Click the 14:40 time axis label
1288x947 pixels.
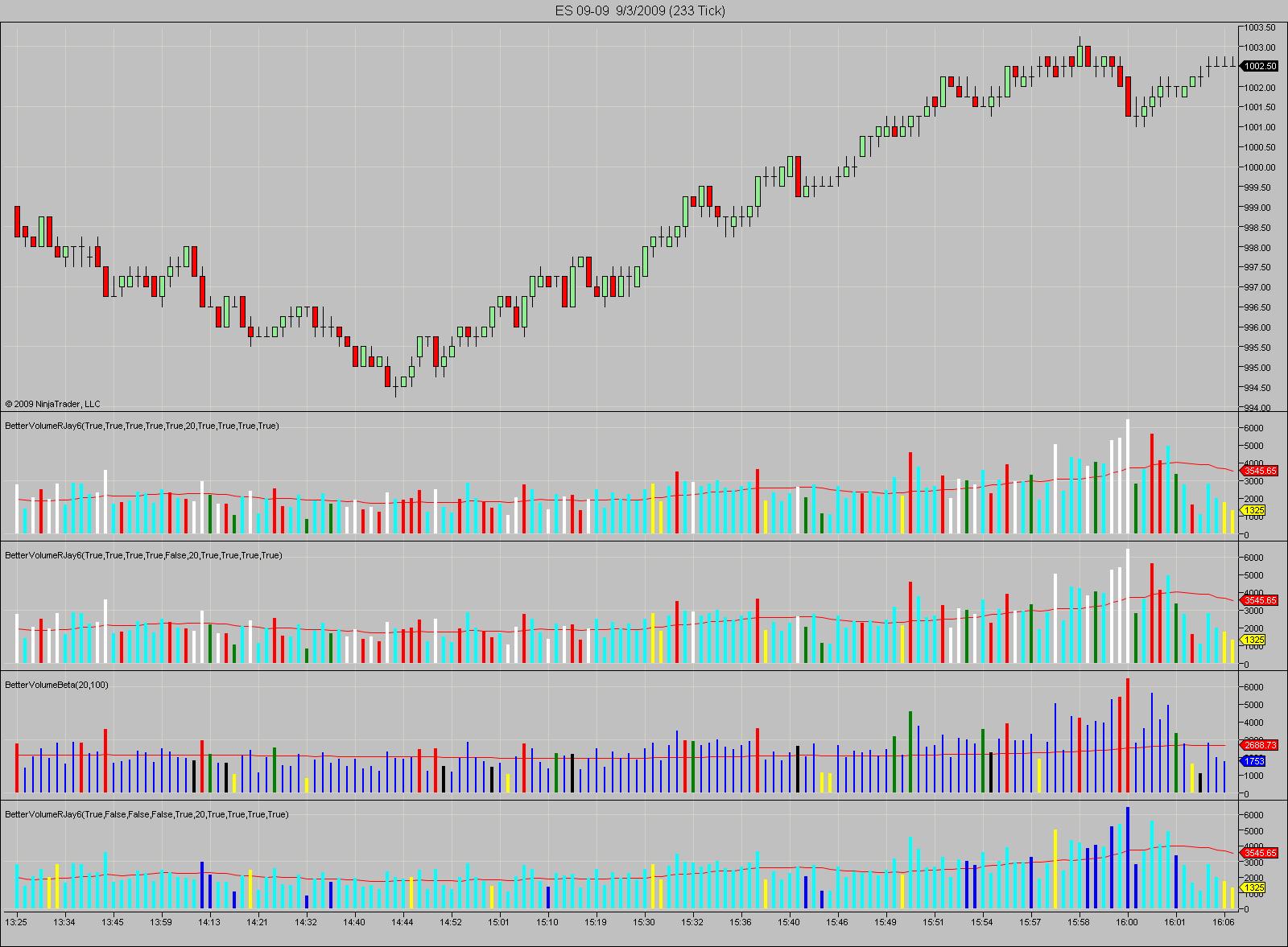pos(354,922)
